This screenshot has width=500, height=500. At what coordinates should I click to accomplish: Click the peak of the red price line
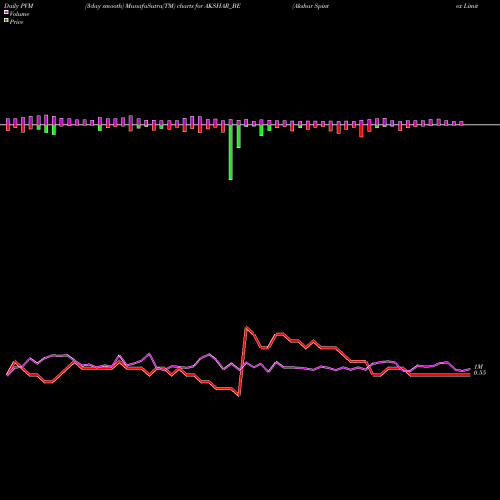coord(246,327)
